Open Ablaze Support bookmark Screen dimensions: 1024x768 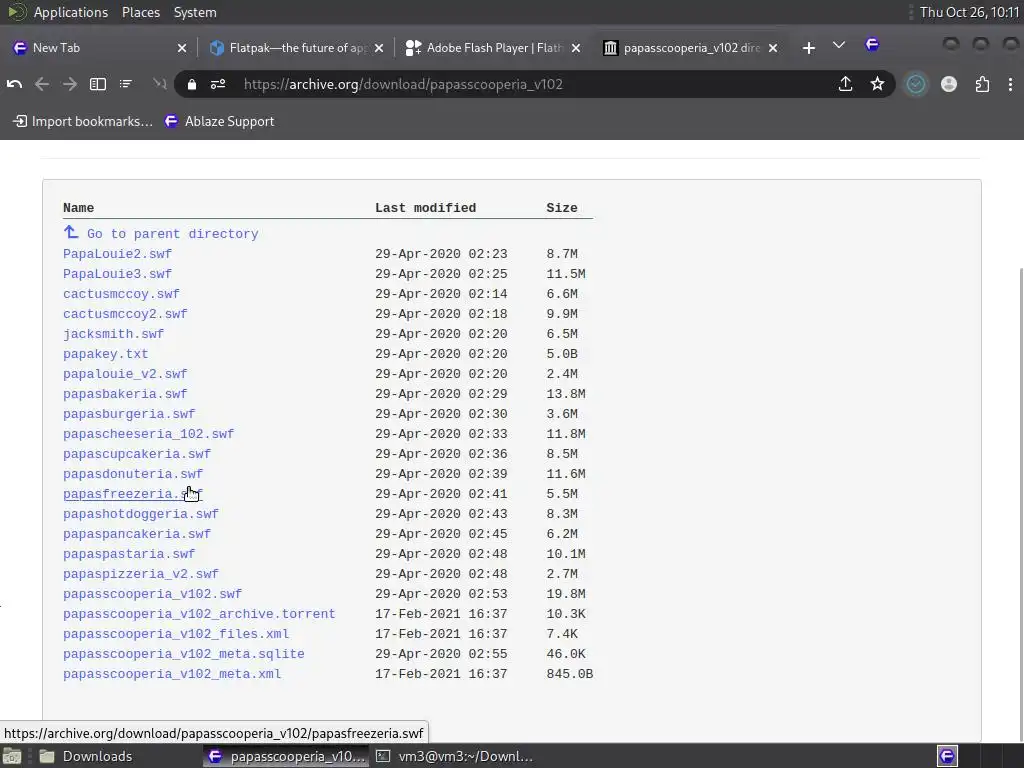(x=219, y=121)
